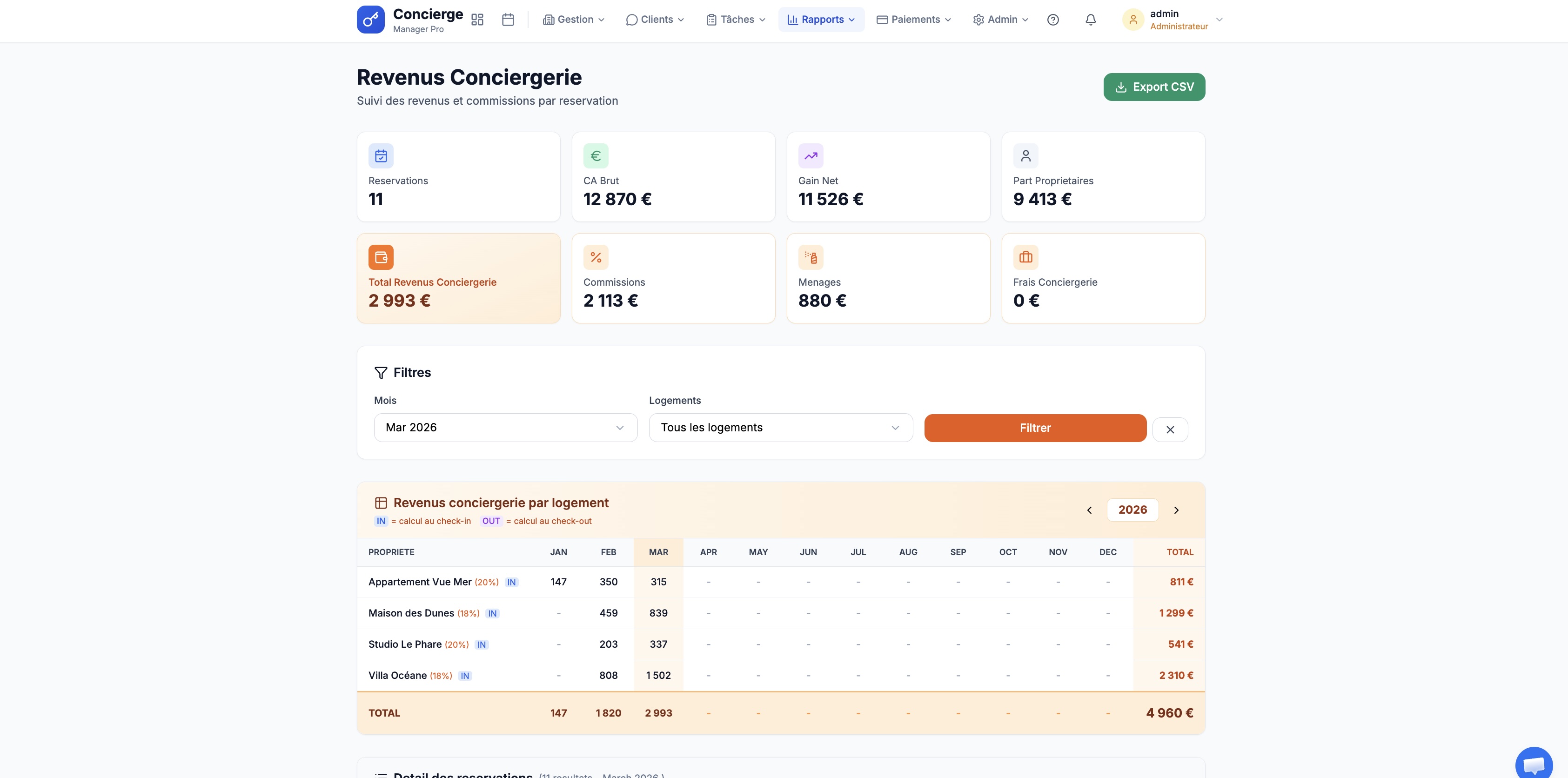Open the dashboard grid icon in the navbar
1568x778 pixels.
pyautogui.click(x=477, y=20)
